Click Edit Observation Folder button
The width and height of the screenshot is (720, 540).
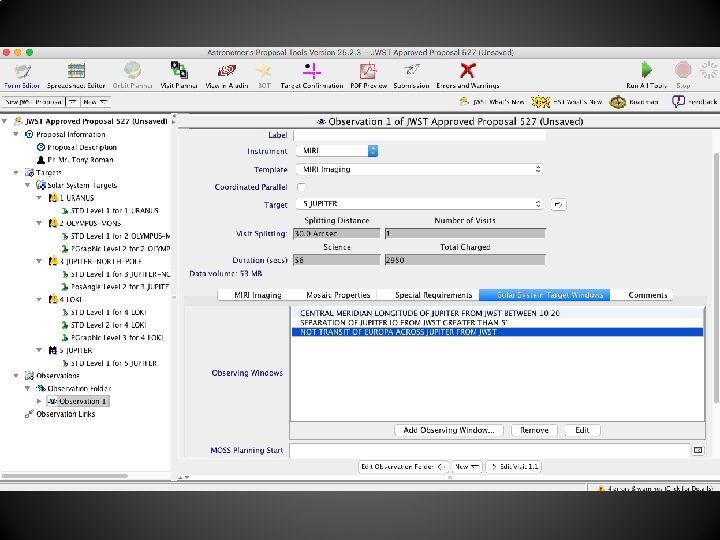(x=403, y=467)
